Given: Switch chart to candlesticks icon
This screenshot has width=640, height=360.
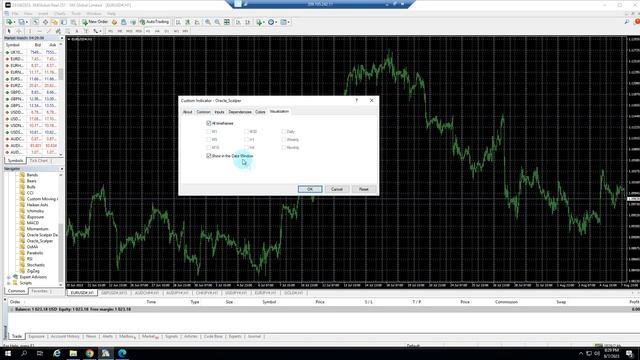Looking at the screenshot, I should click(188, 22).
